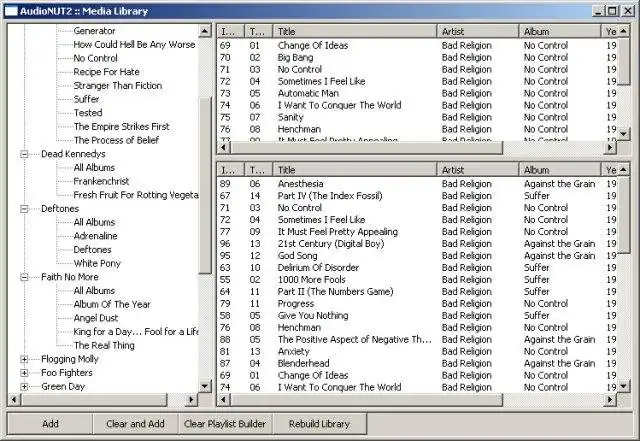Click Clear Playlist Builder button
Viewport: 640px width, 441px height.
tap(225, 424)
